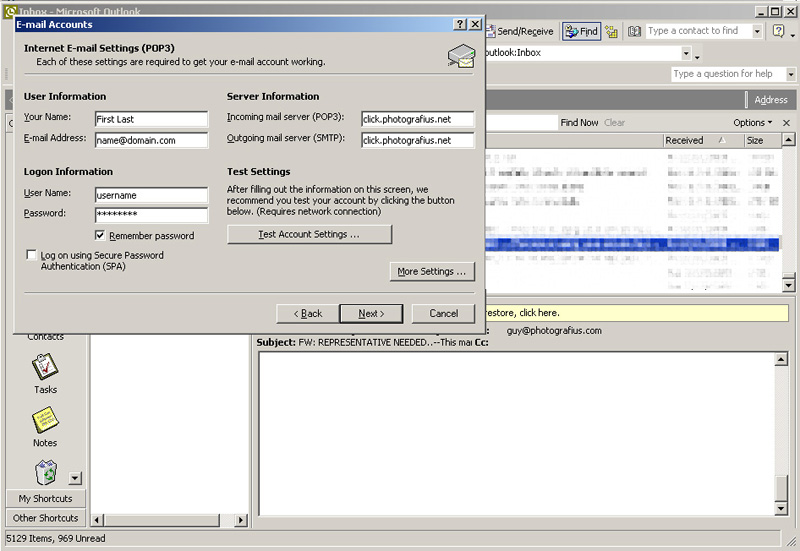Open the Address Book icon
The image size is (800, 551).
tap(634, 31)
